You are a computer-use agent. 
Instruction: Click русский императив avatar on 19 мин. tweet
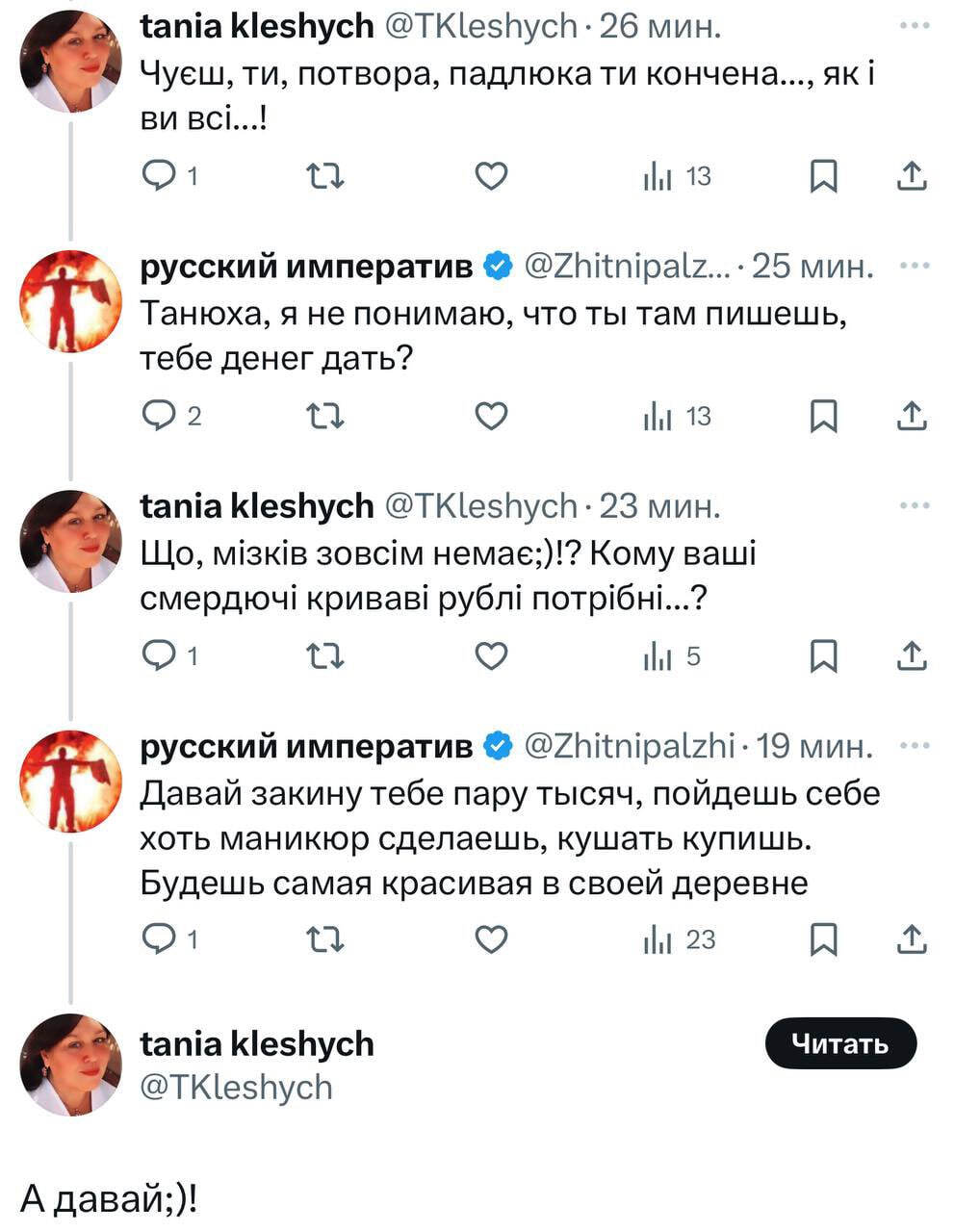(x=70, y=781)
